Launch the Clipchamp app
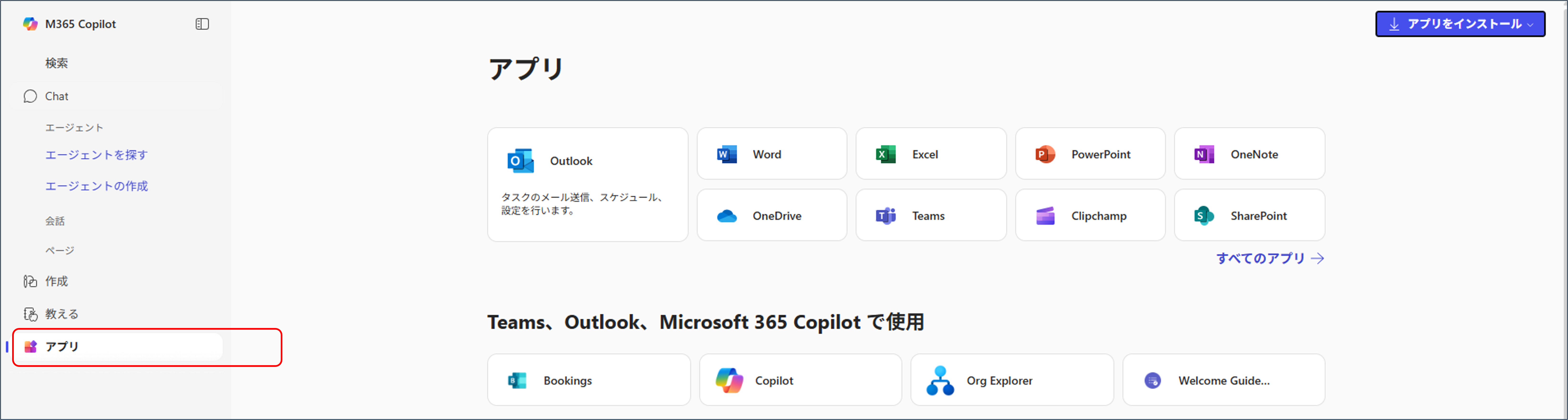 pyautogui.click(x=1090, y=215)
